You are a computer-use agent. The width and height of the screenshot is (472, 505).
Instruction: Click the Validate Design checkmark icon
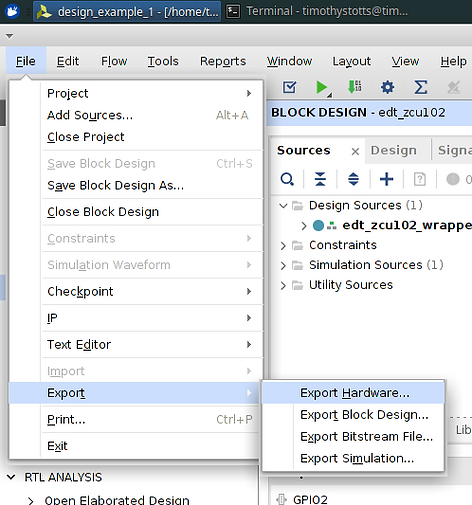coord(289,87)
